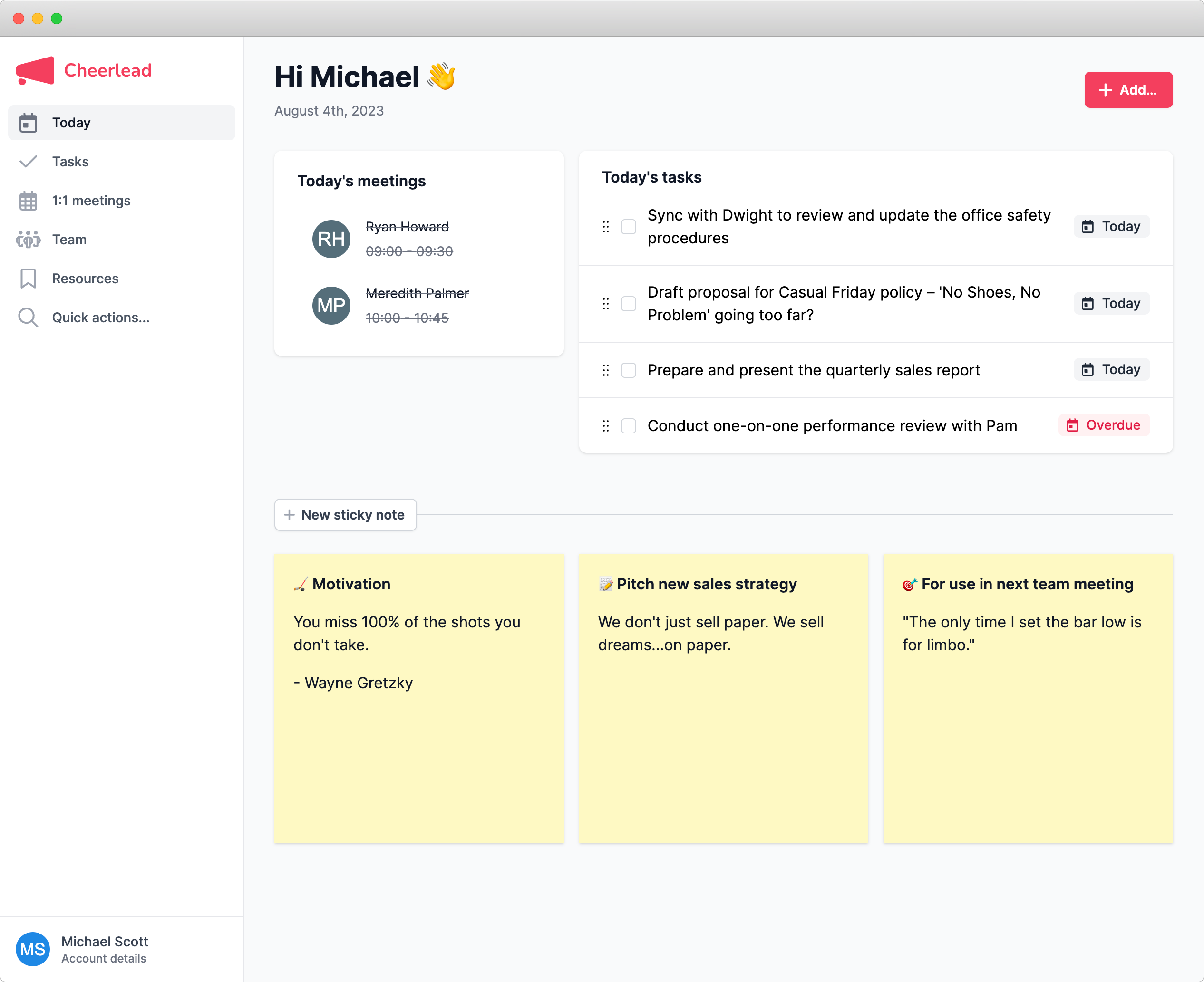Click the drag handle on Pam review task
This screenshot has width=1204, height=982.
tap(605, 426)
